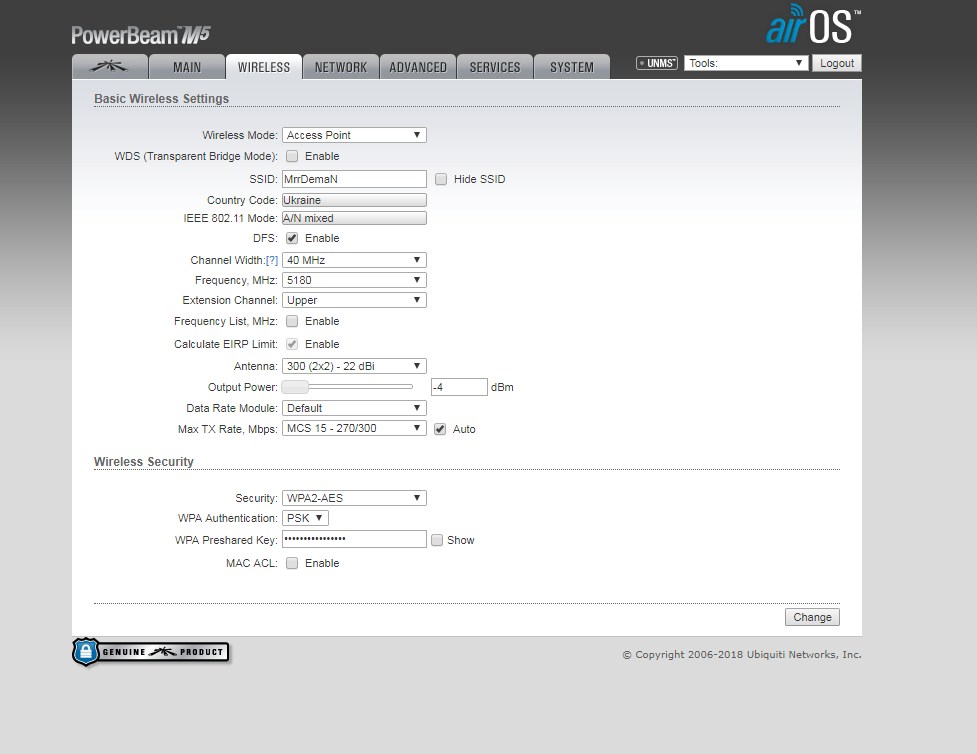Check Show preshared key checkbox
This screenshot has width=977, height=754.
pyautogui.click(x=437, y=540)
